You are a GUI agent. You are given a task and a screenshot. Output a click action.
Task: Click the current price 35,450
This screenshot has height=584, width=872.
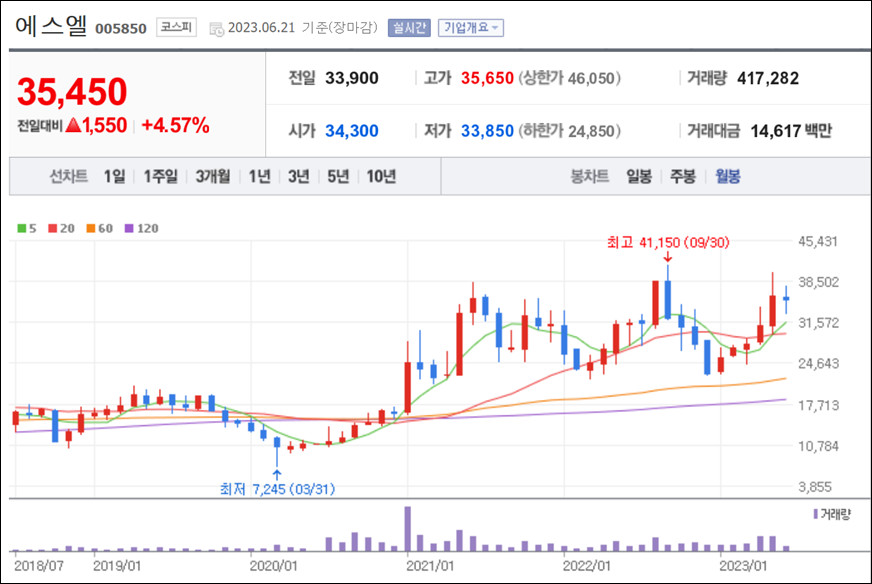point(72,91)
